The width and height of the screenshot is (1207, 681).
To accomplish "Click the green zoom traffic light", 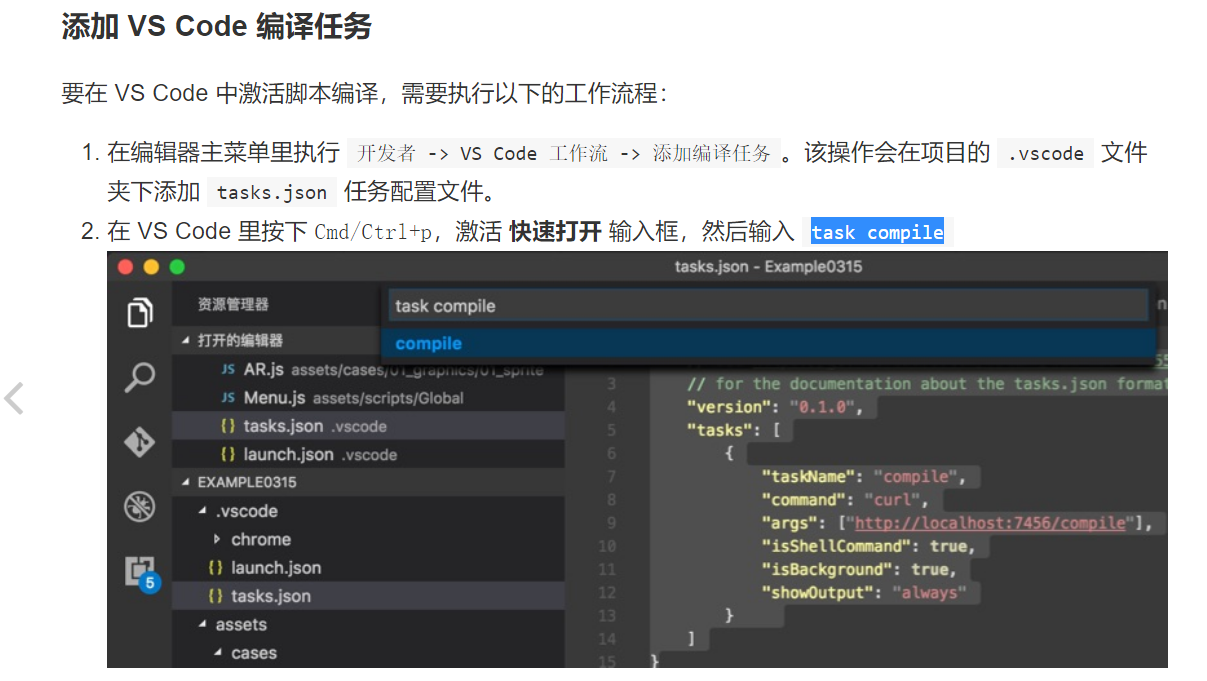I will [177, 267].
